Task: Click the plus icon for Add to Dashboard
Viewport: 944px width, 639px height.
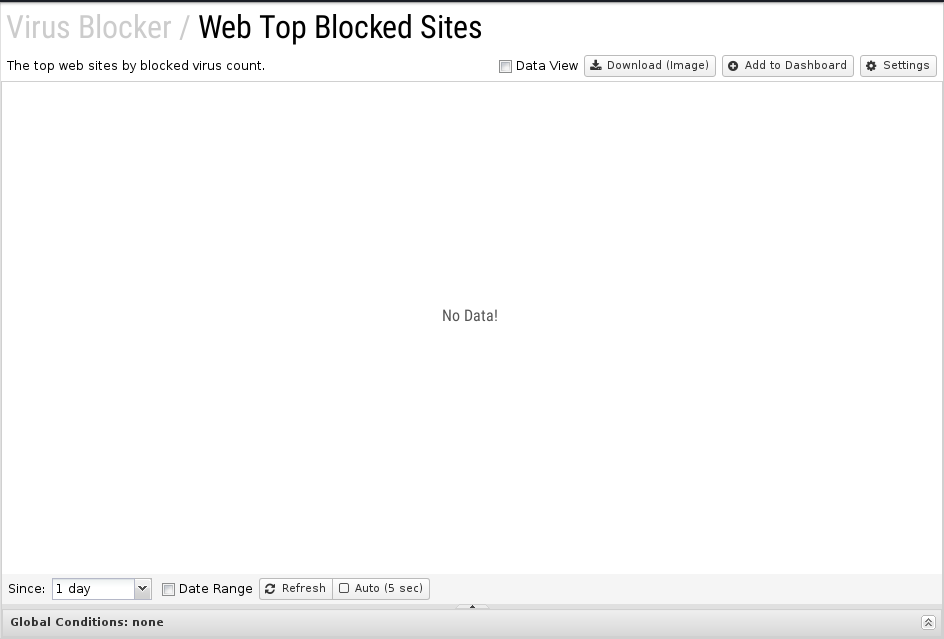Action: point(733,66)
